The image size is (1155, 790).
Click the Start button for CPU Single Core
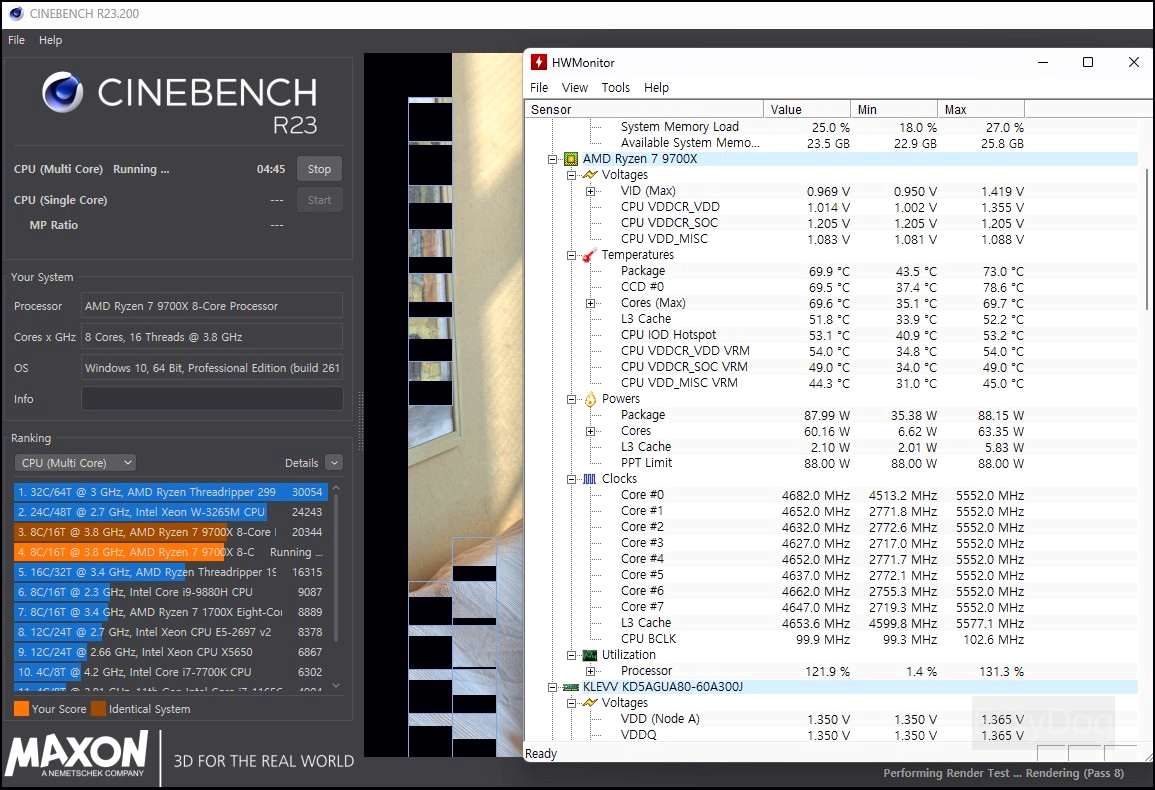(319, 200)
